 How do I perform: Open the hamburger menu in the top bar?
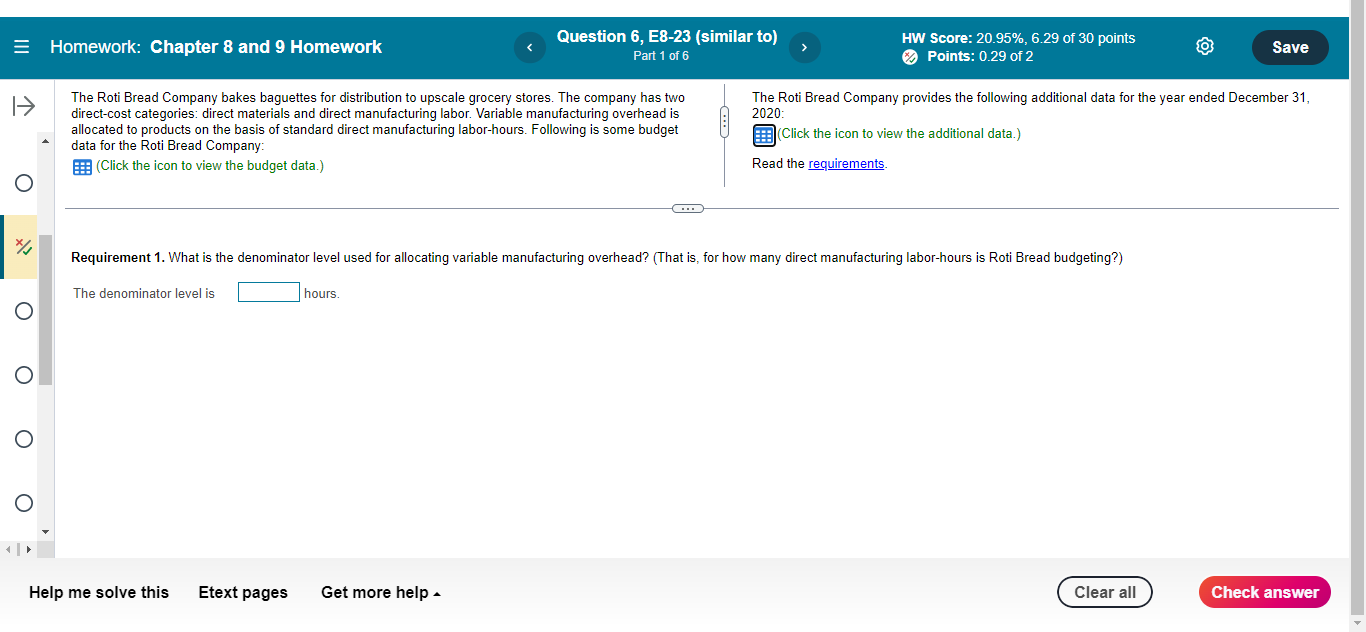(x=20, y=46)
